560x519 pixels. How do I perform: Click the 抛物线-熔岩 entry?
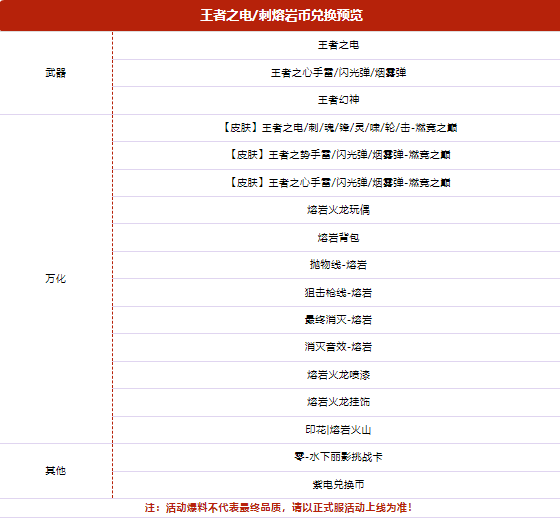coord(339,265)
